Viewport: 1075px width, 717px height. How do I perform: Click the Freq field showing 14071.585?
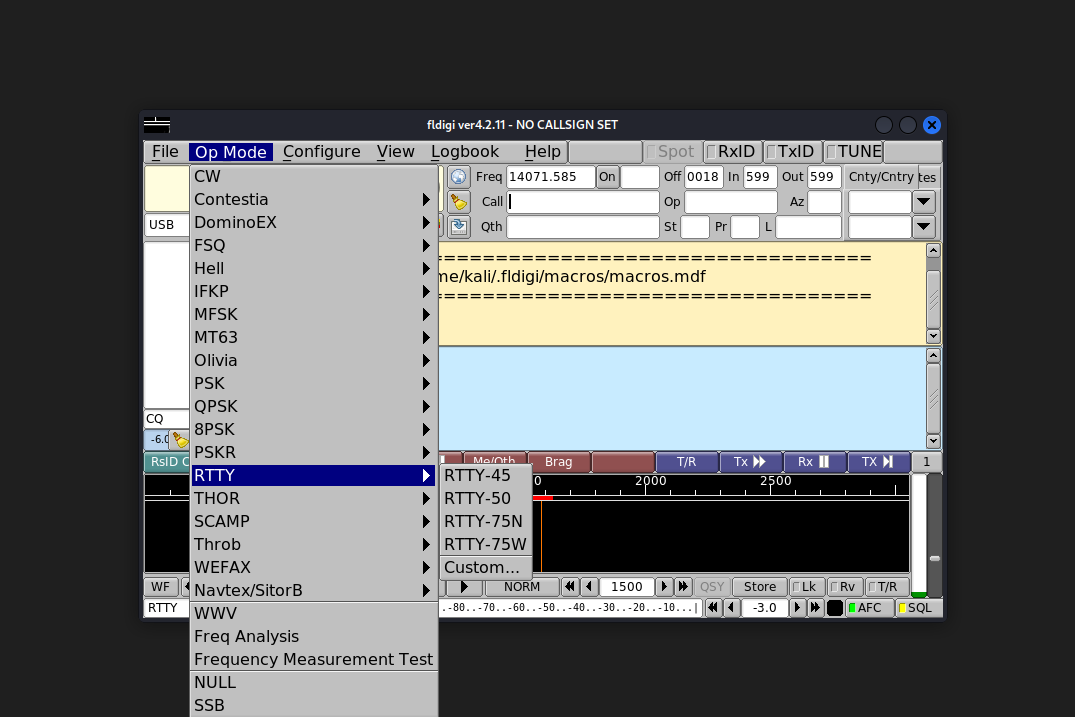click(551, 177)
